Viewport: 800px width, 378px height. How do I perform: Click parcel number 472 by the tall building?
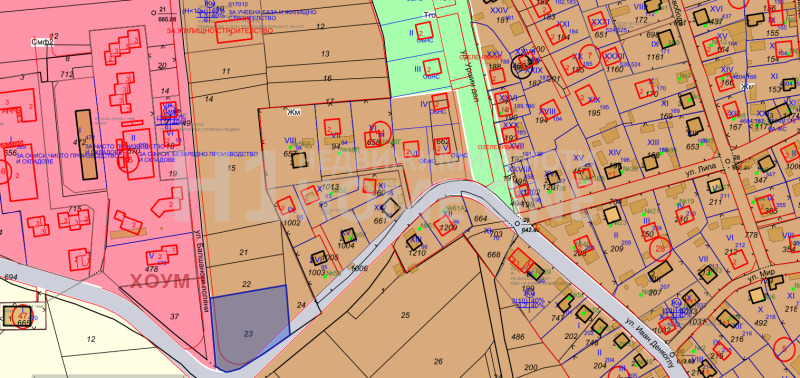tap(80, 141)
